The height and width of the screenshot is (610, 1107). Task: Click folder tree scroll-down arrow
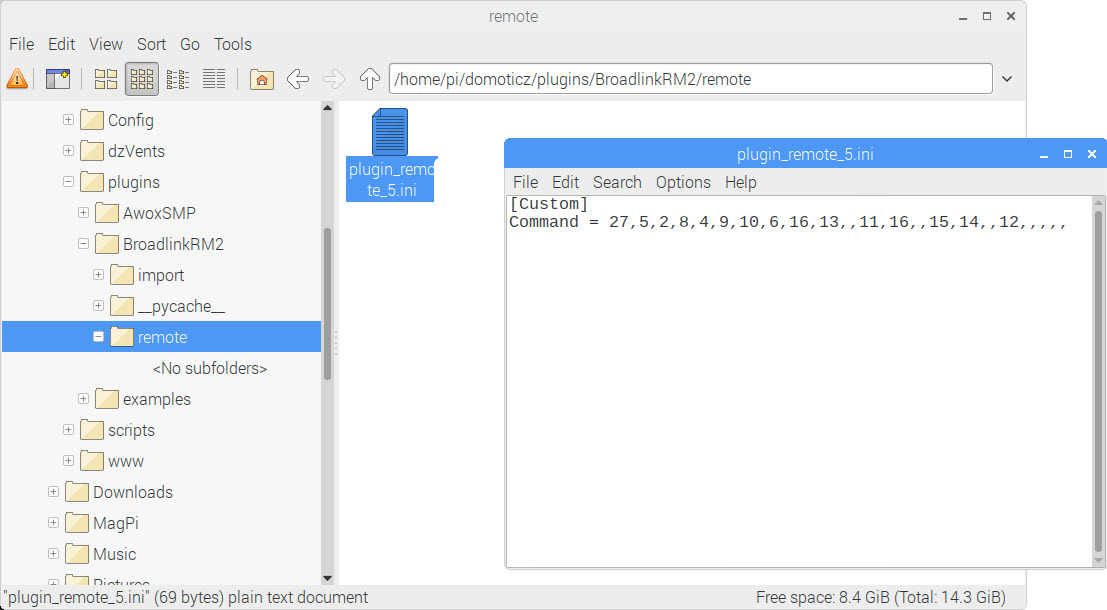(327, 578)
